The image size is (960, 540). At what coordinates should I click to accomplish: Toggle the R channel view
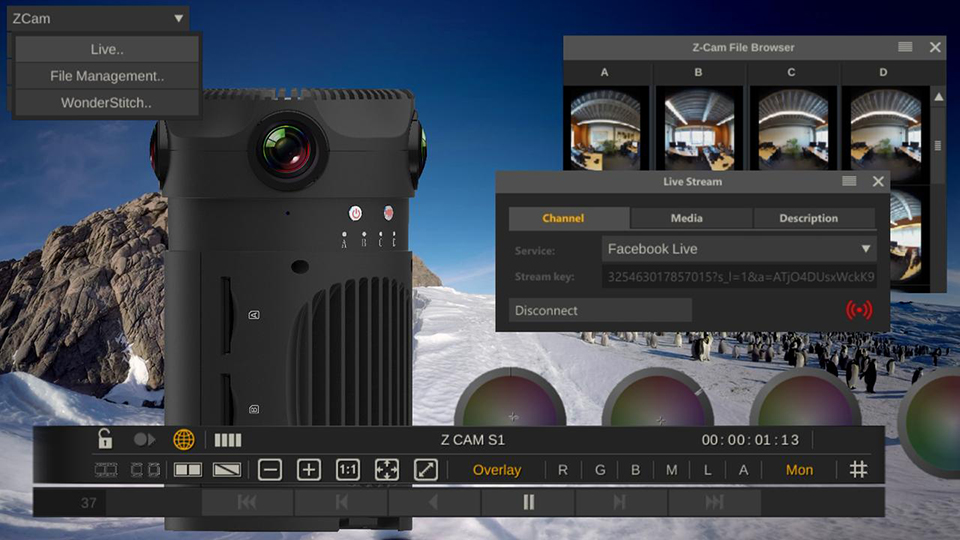click(563, 470)
